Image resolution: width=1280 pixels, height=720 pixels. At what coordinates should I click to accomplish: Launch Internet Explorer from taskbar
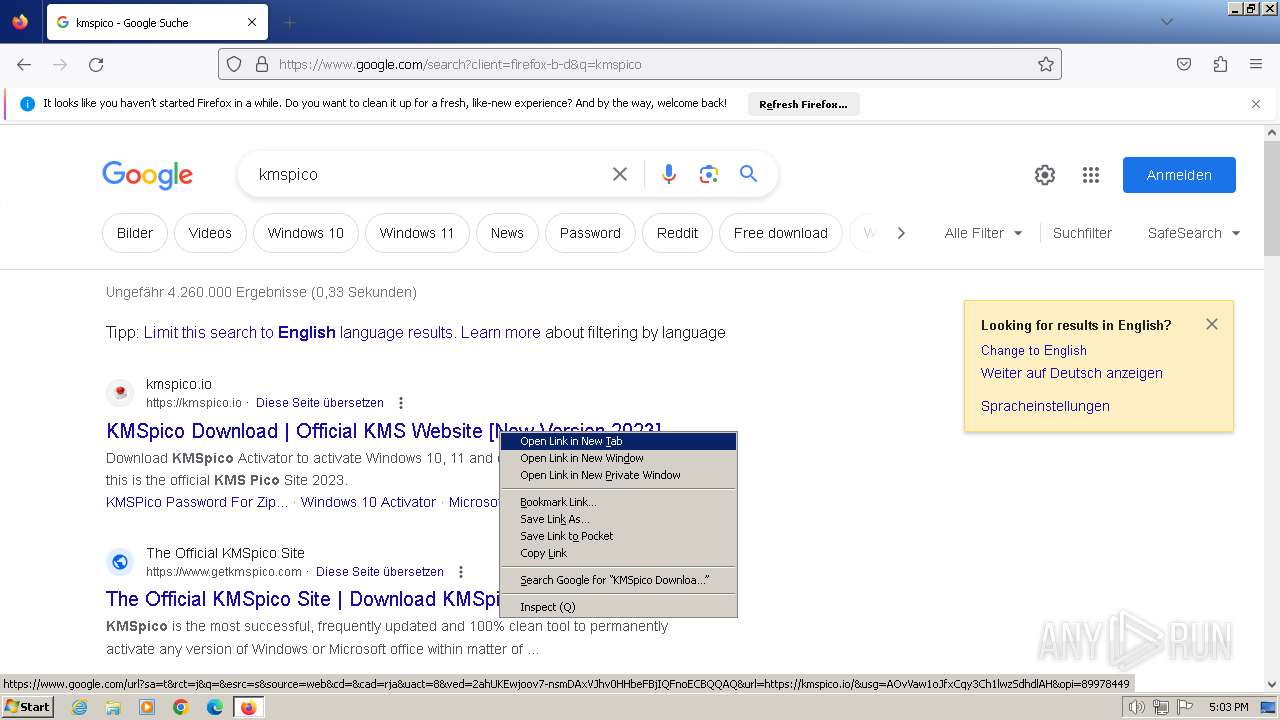point(79,707)
